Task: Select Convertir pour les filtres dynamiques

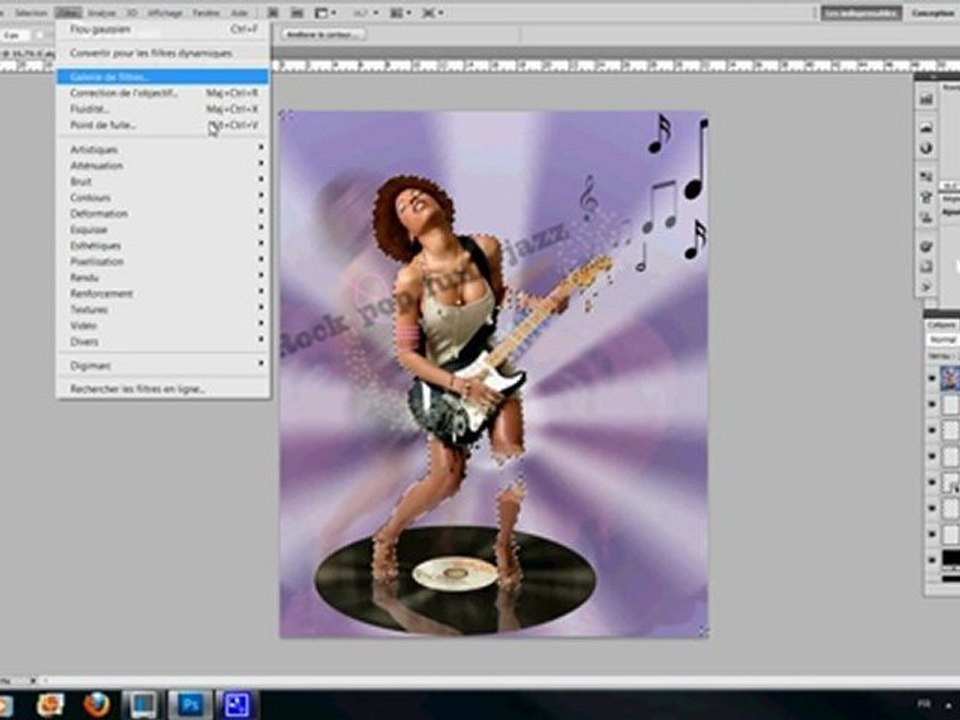Action: (162, 53)
